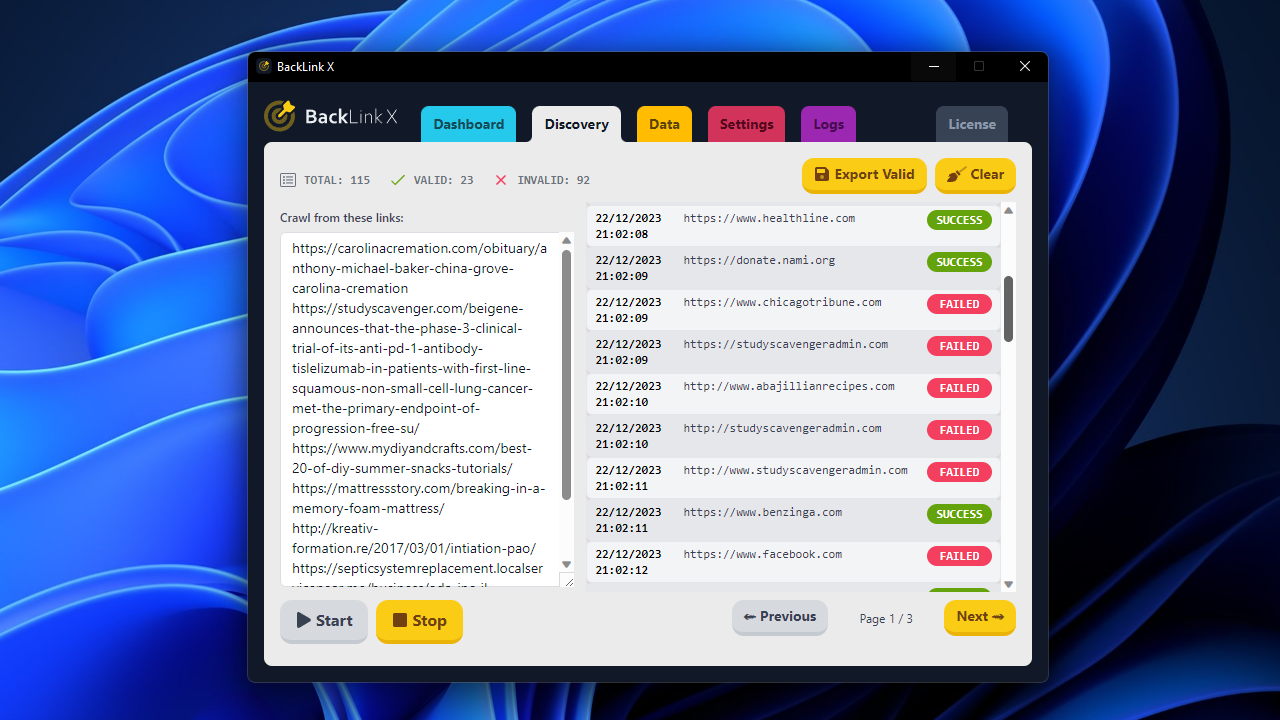Stop crawling with the Stop button
This screenshot has width=1280, height=720.
(419, 621)
